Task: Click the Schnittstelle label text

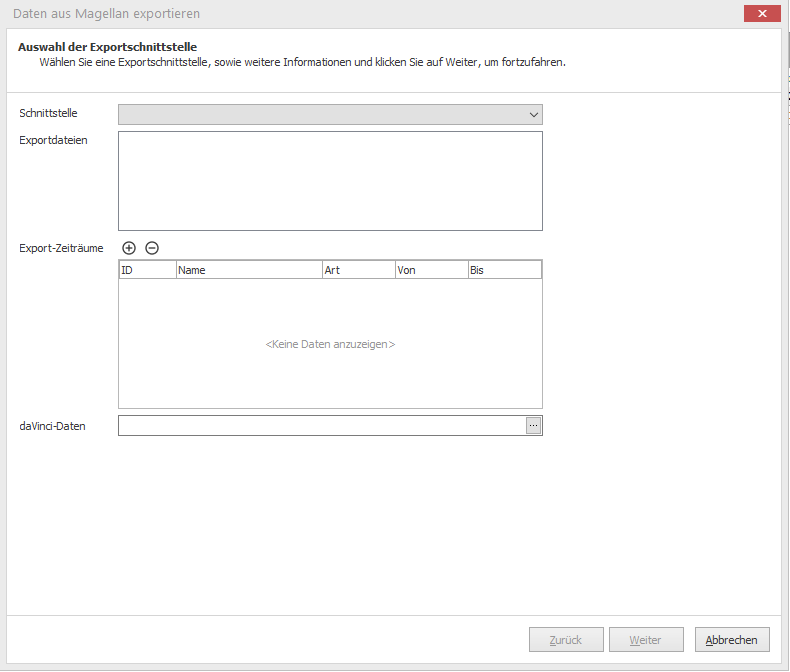Action: (48, 113)
